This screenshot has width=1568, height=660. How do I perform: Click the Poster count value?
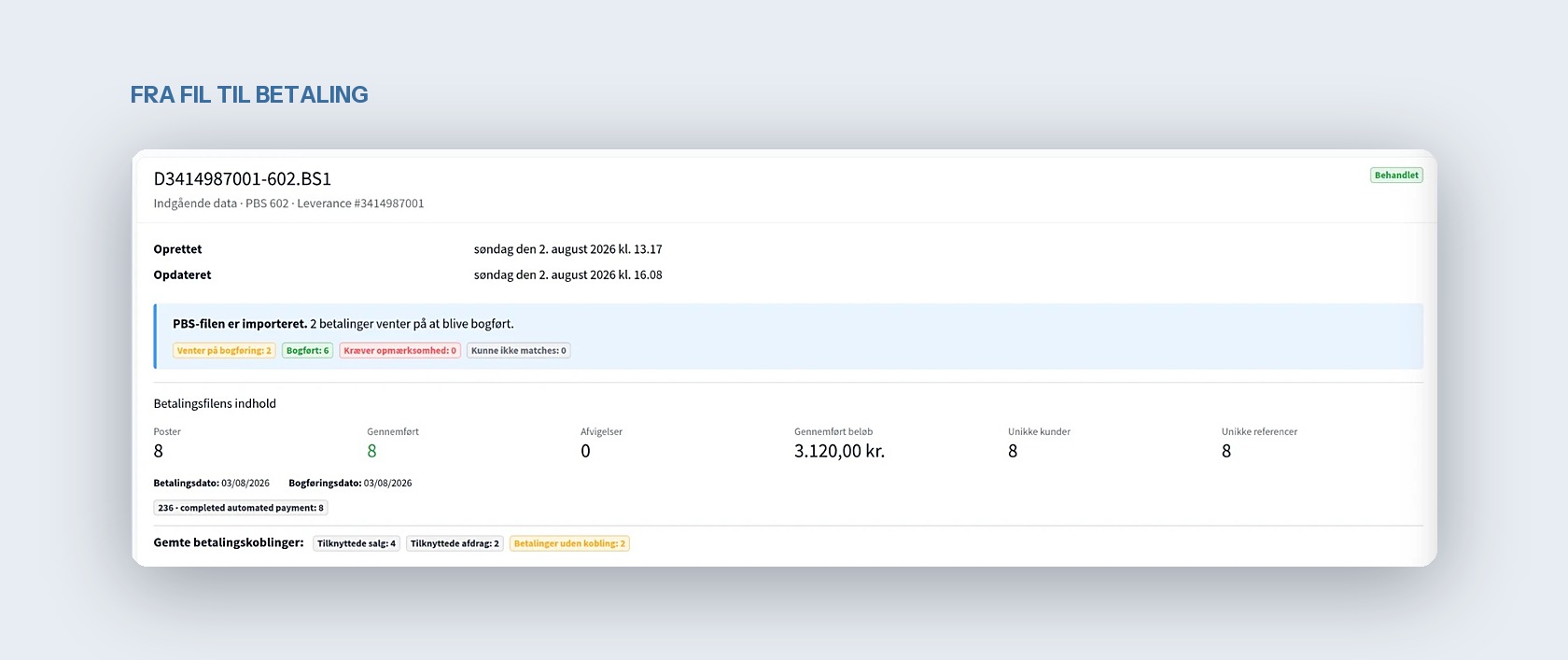(x=158, y=452)
